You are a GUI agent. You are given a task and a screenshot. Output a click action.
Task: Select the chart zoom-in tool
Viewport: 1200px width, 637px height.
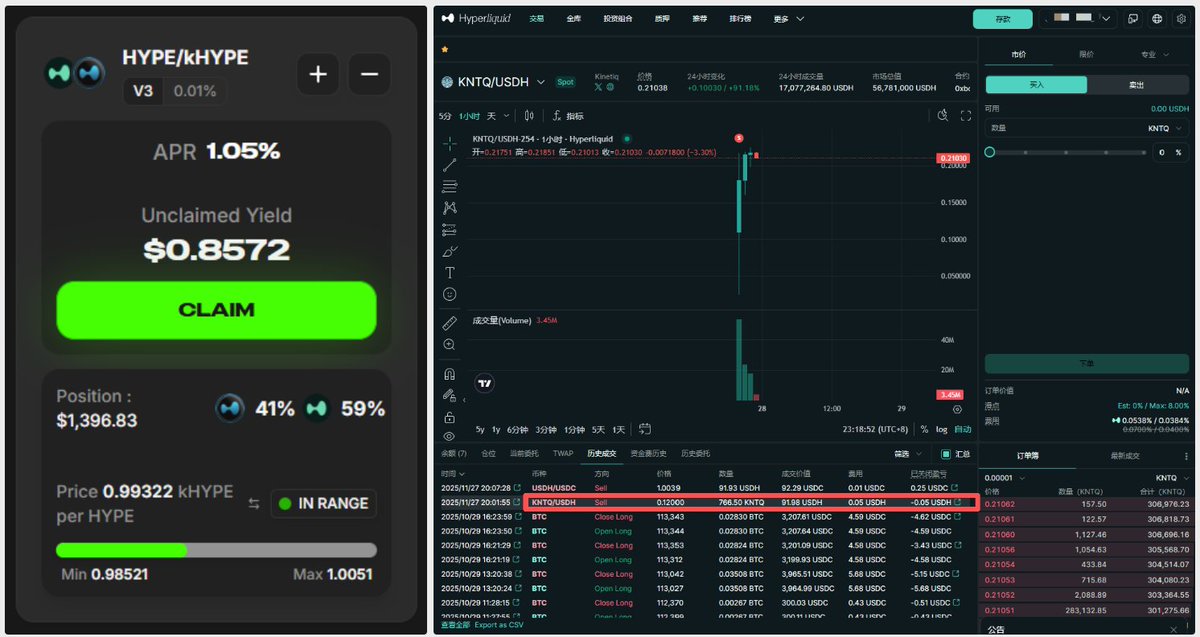(x=450, y=345)
